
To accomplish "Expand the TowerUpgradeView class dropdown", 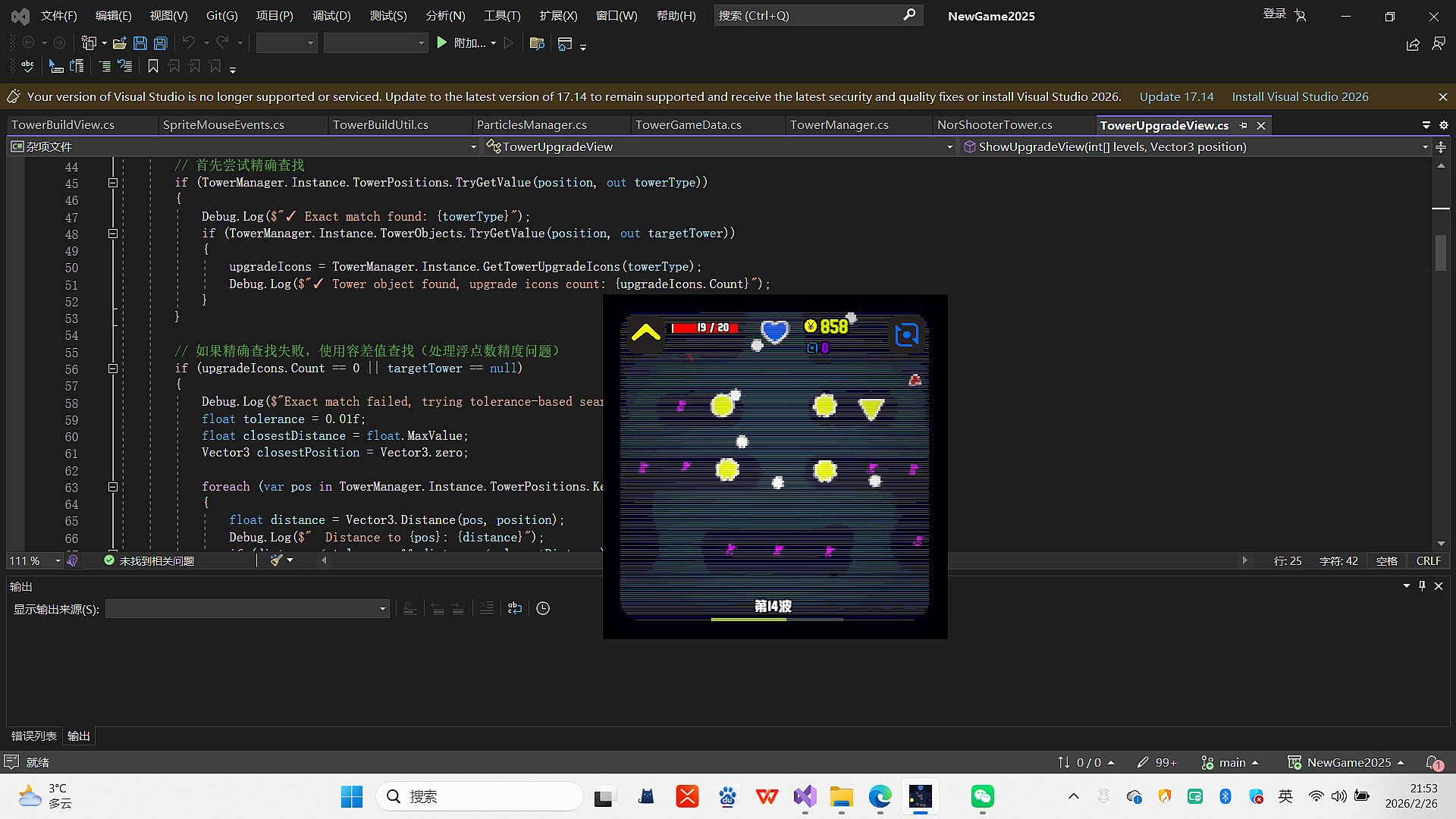I will (949, 147).
